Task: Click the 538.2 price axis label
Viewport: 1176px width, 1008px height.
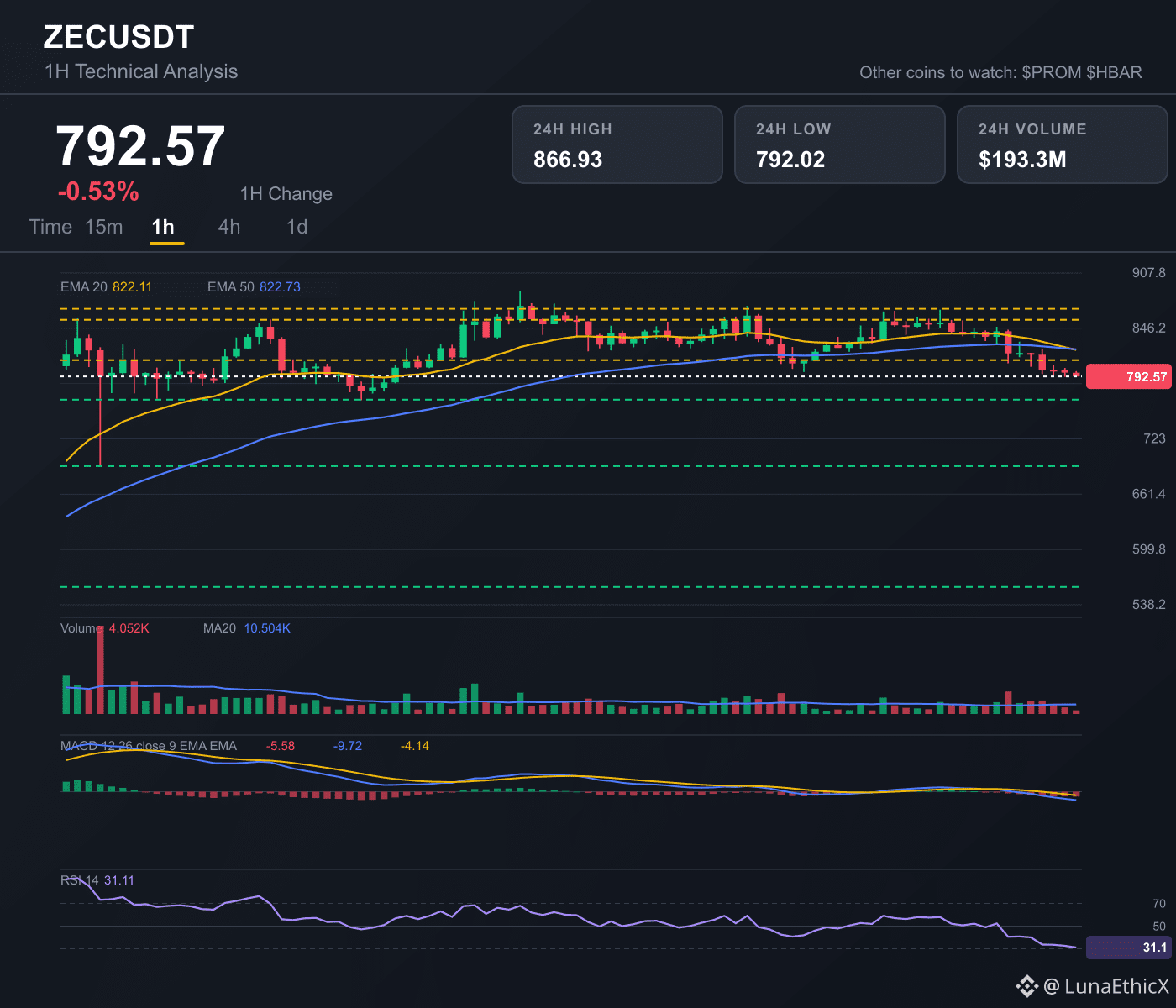Action: point(1148,605)
